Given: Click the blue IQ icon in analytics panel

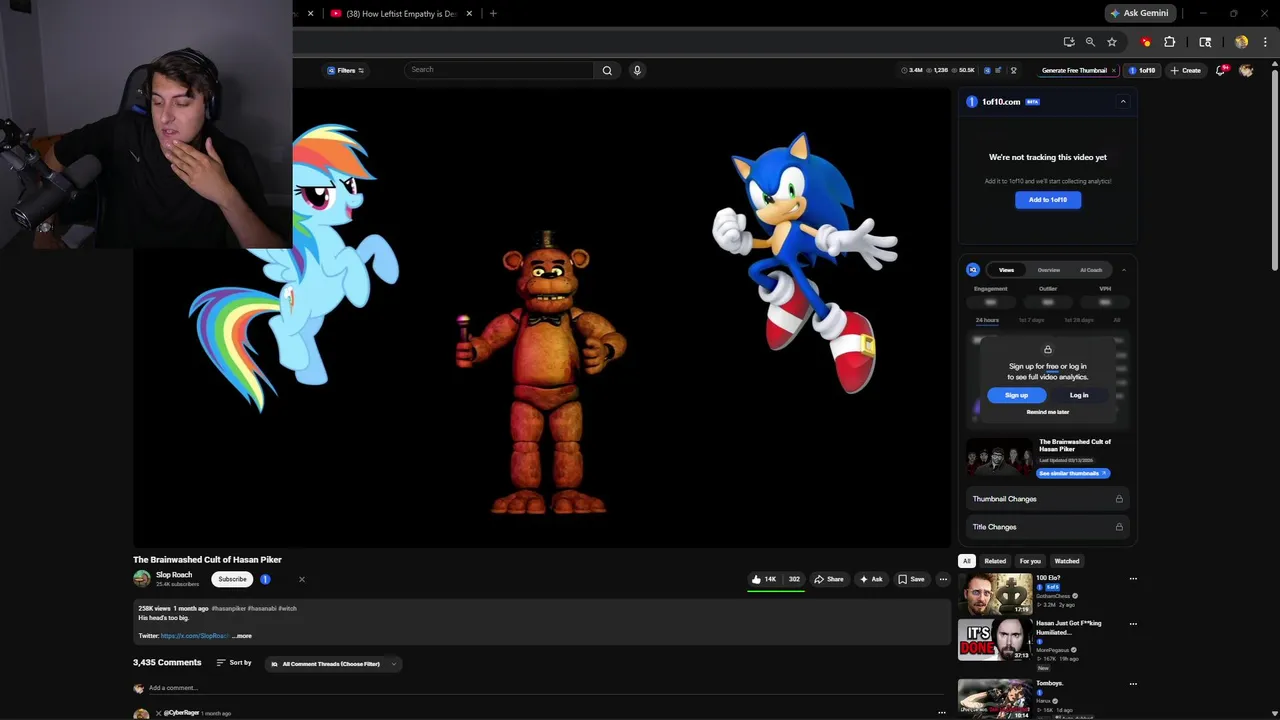Looking at the screenshot, I should [x=973, y=270].
